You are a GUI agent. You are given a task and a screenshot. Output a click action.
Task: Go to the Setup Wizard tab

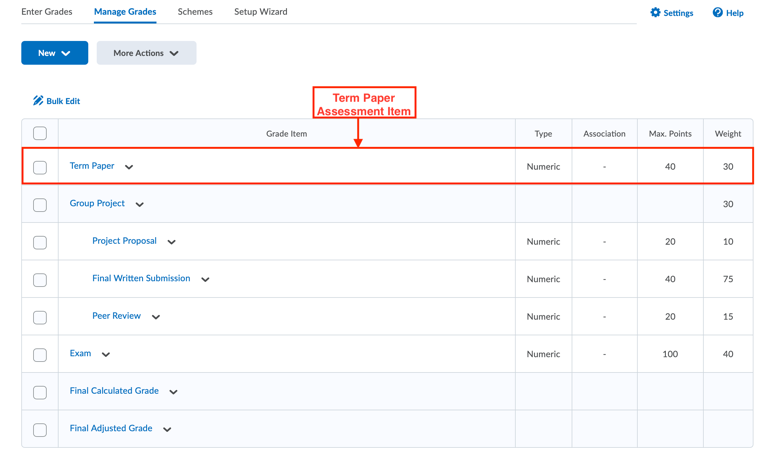click(261, 11)
